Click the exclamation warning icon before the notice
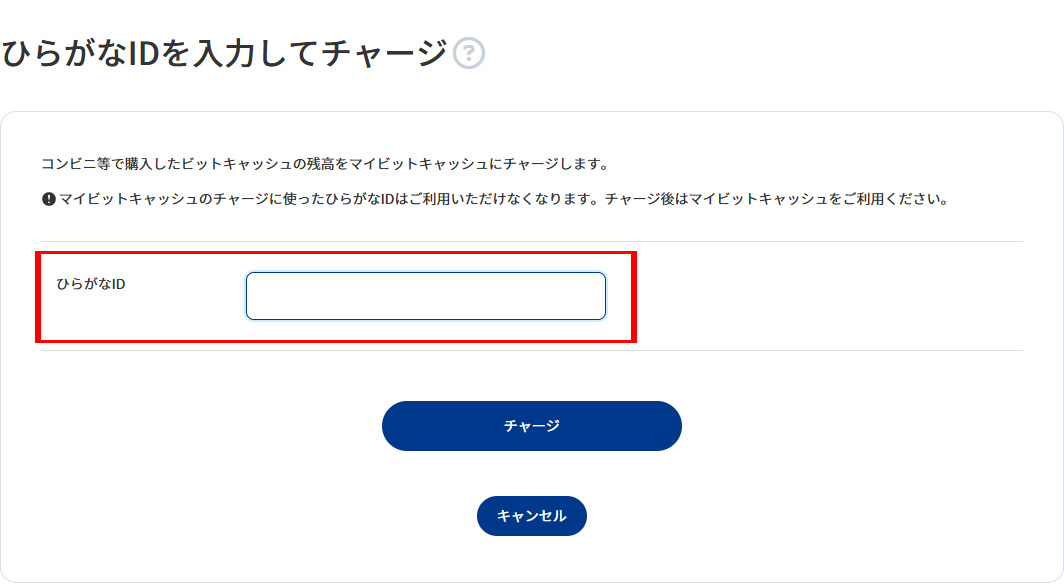 click(x=48, y=199)
